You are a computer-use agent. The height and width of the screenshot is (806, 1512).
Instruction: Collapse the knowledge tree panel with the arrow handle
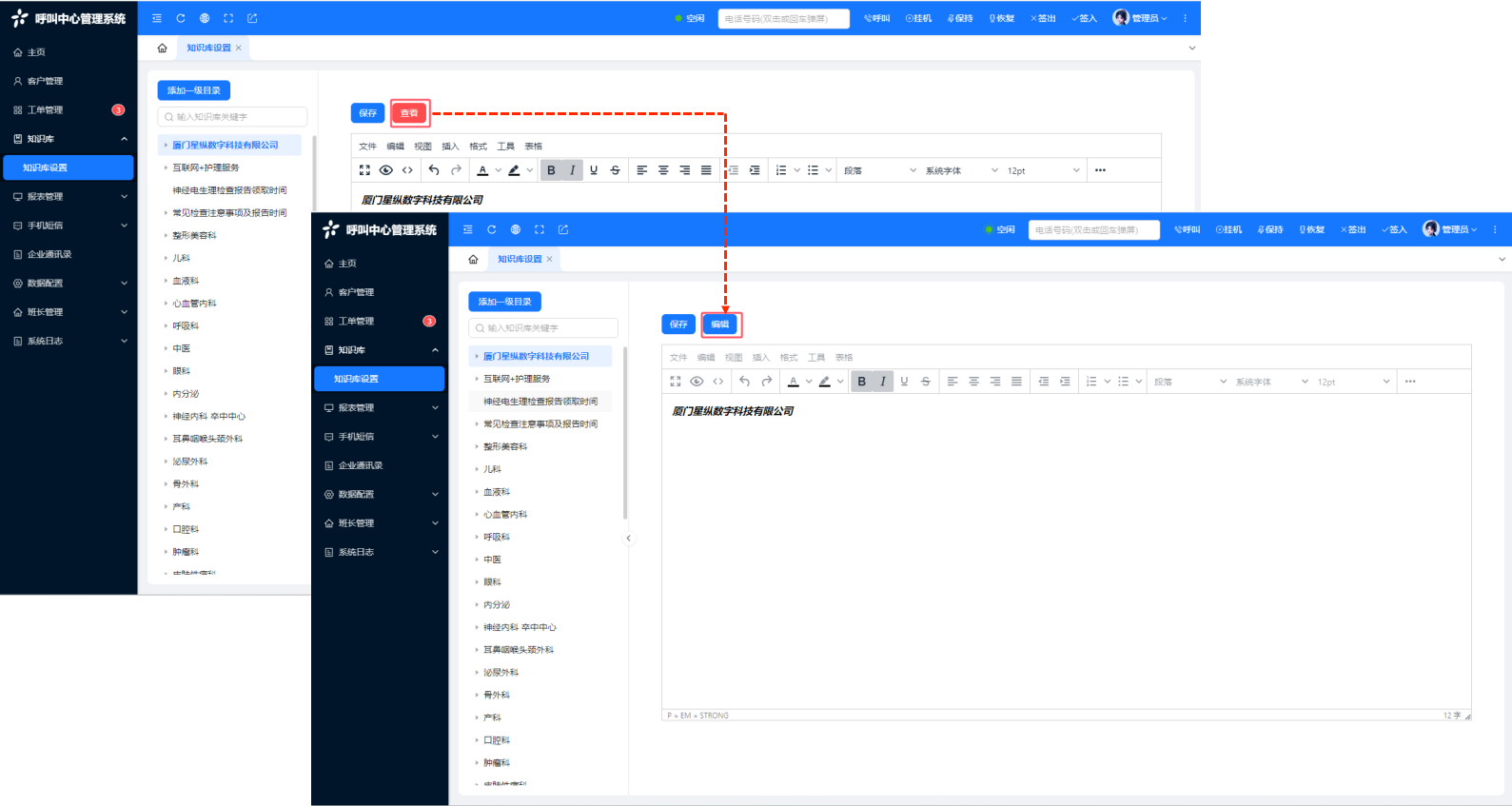point(628,539)
